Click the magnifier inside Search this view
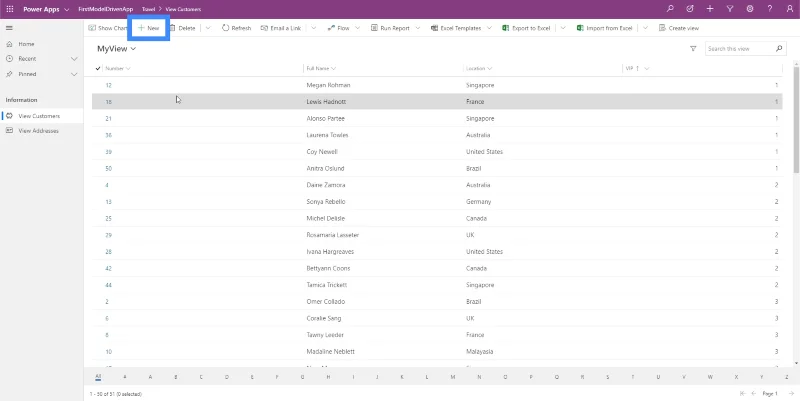 click(779, 48)
